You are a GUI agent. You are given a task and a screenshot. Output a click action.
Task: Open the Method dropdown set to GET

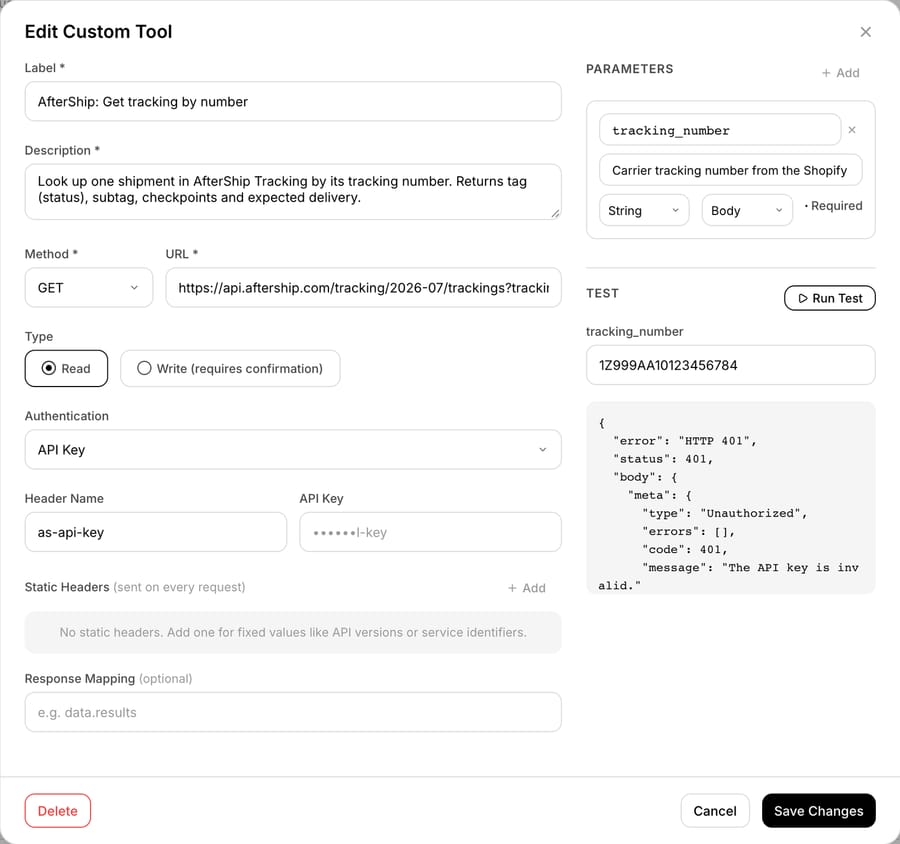point(89,288)
